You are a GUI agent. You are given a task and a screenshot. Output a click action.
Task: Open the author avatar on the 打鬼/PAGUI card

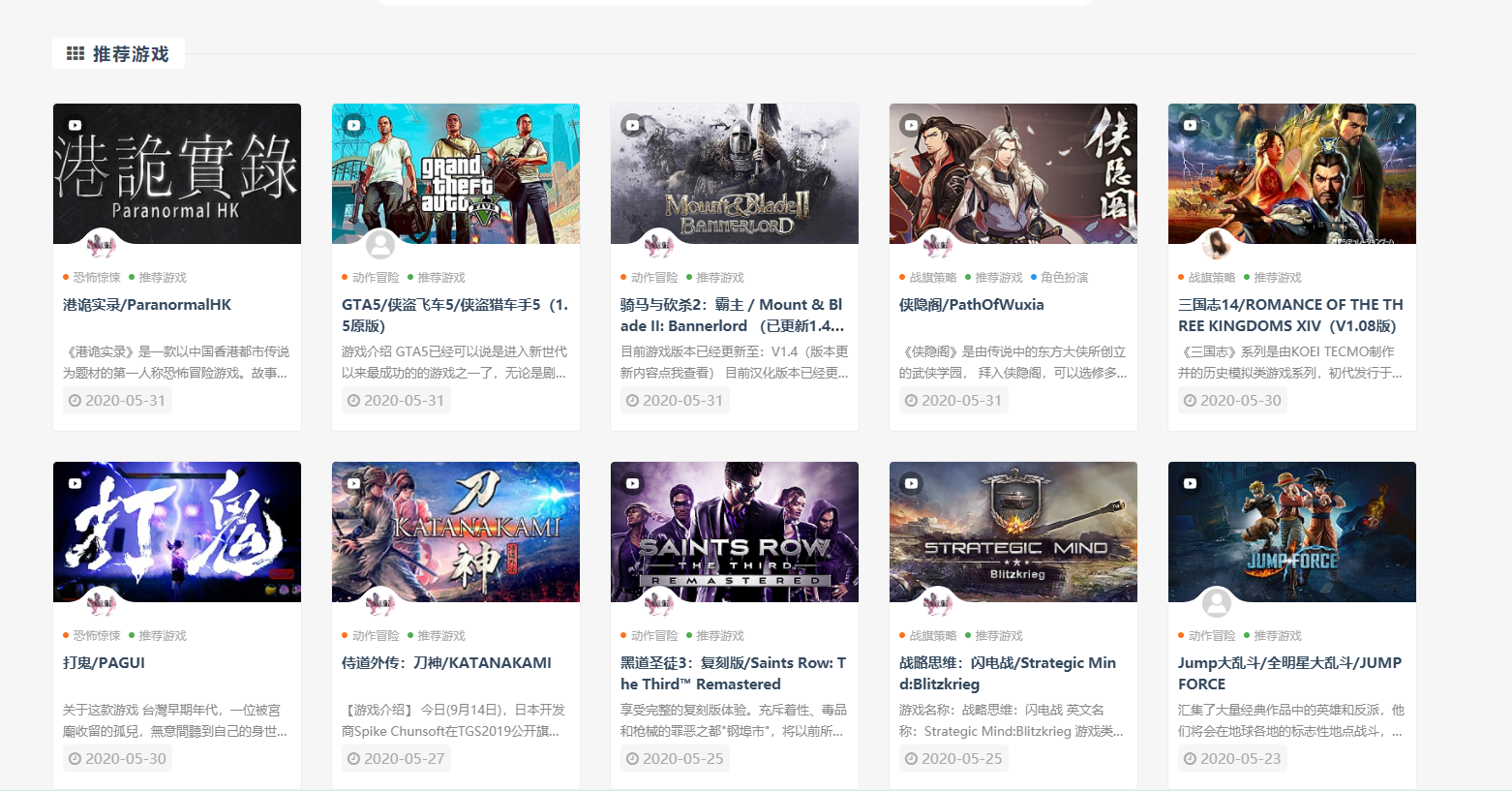pyautogui.click(x=102, y=603)
